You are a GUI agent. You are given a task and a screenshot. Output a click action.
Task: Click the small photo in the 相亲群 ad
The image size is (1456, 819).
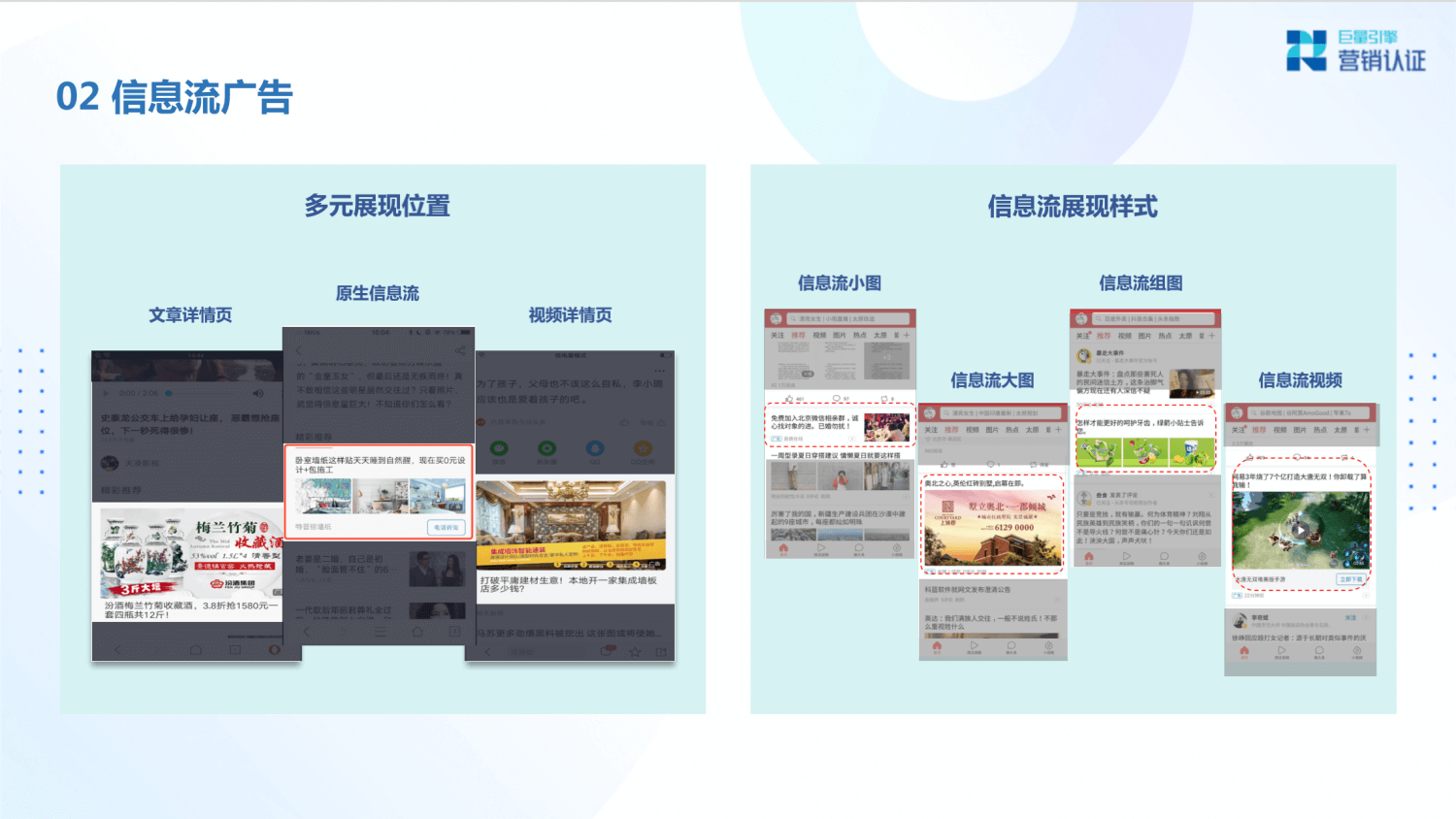[886, 427]
